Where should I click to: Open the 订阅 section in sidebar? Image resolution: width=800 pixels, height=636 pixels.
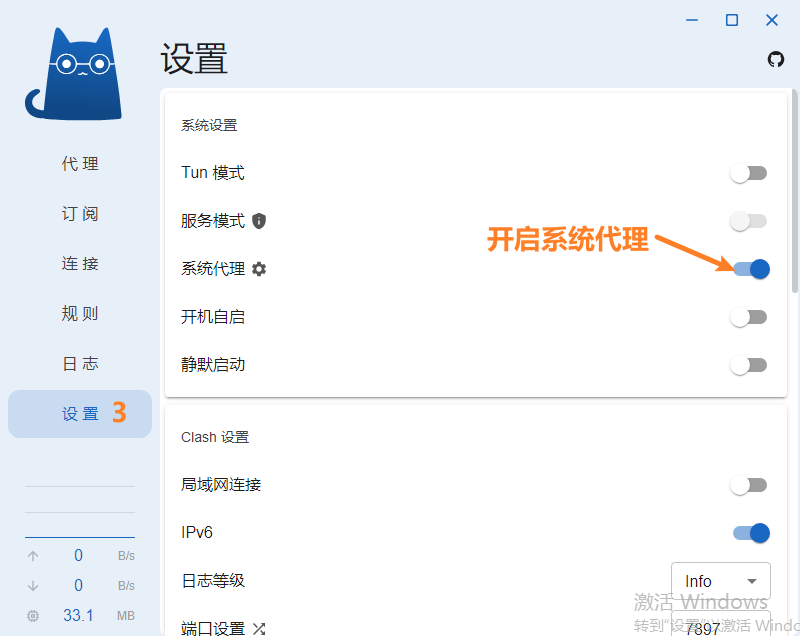point(80,214)
